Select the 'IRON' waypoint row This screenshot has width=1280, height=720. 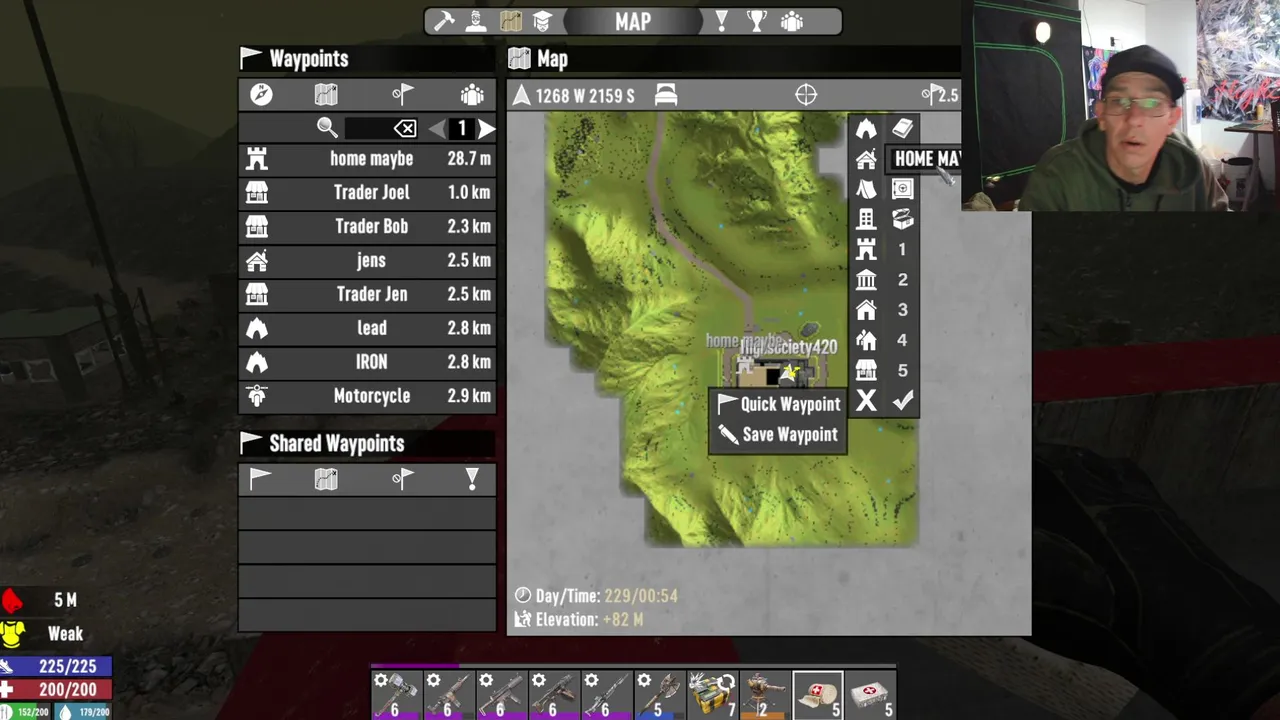point(367,362)
